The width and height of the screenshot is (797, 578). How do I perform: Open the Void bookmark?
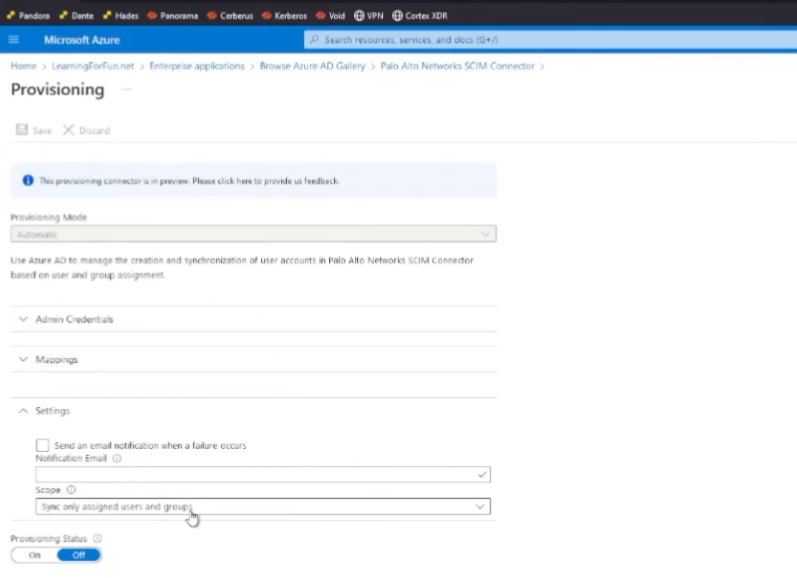(330, 16)
